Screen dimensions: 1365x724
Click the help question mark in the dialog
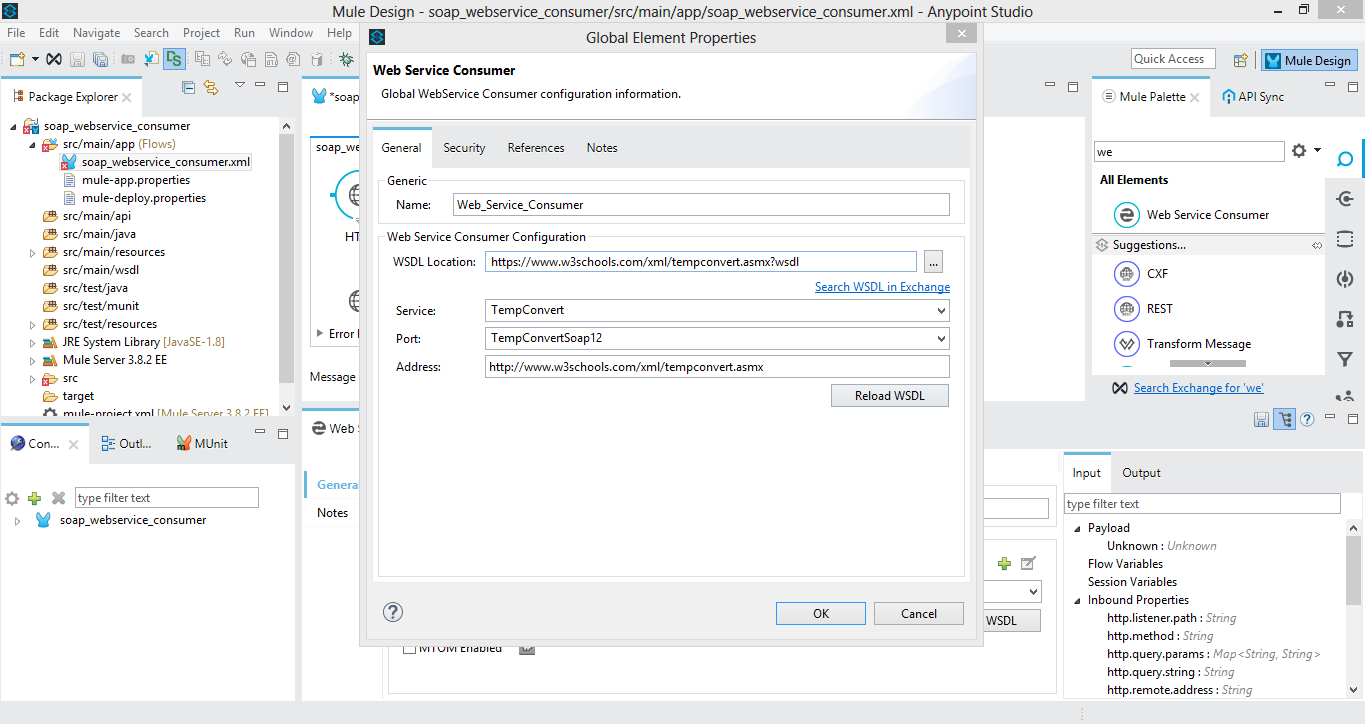pyautogui.click(x=393, y=612)
